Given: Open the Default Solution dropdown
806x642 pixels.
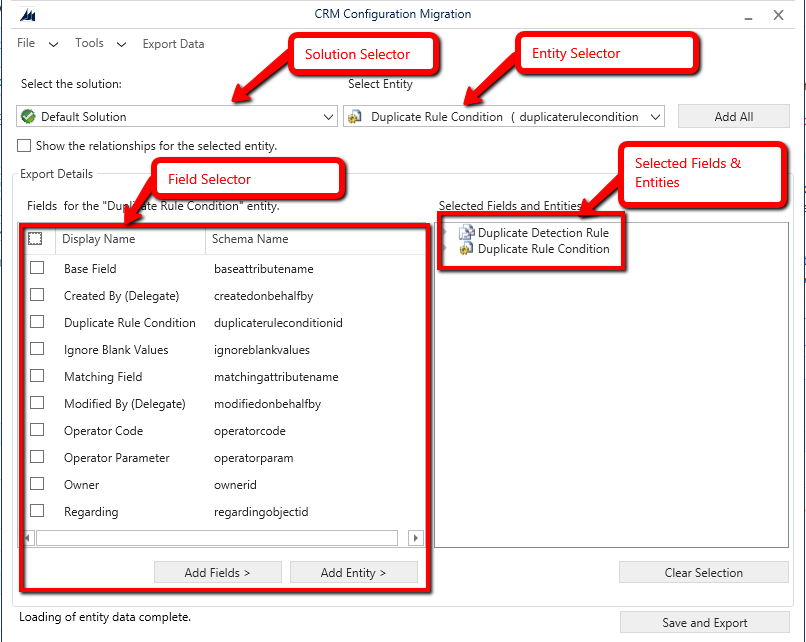Looking at the screenshot, I should pos(329,117).
